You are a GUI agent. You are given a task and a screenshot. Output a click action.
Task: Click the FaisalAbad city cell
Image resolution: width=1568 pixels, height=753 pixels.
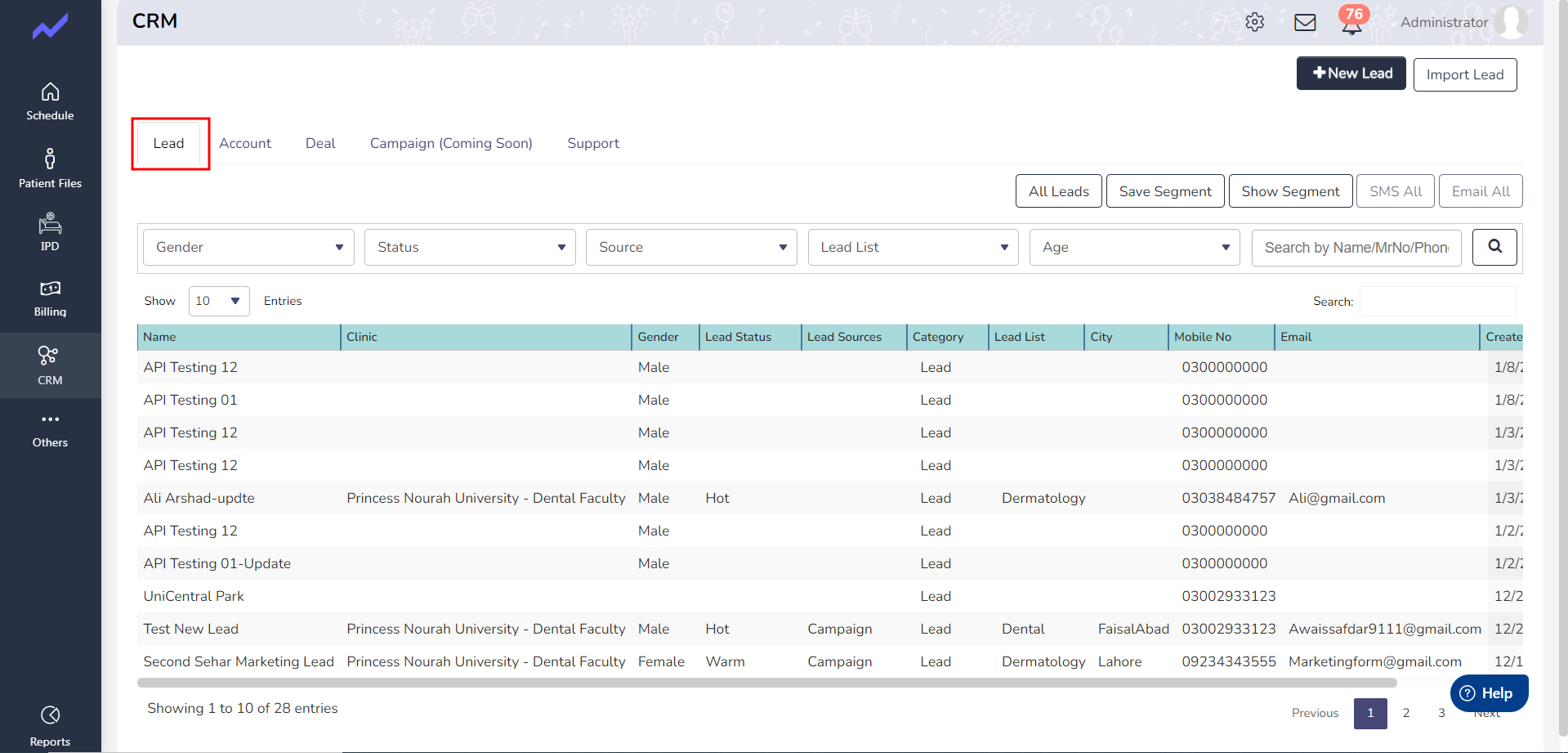coord(1133,629)
